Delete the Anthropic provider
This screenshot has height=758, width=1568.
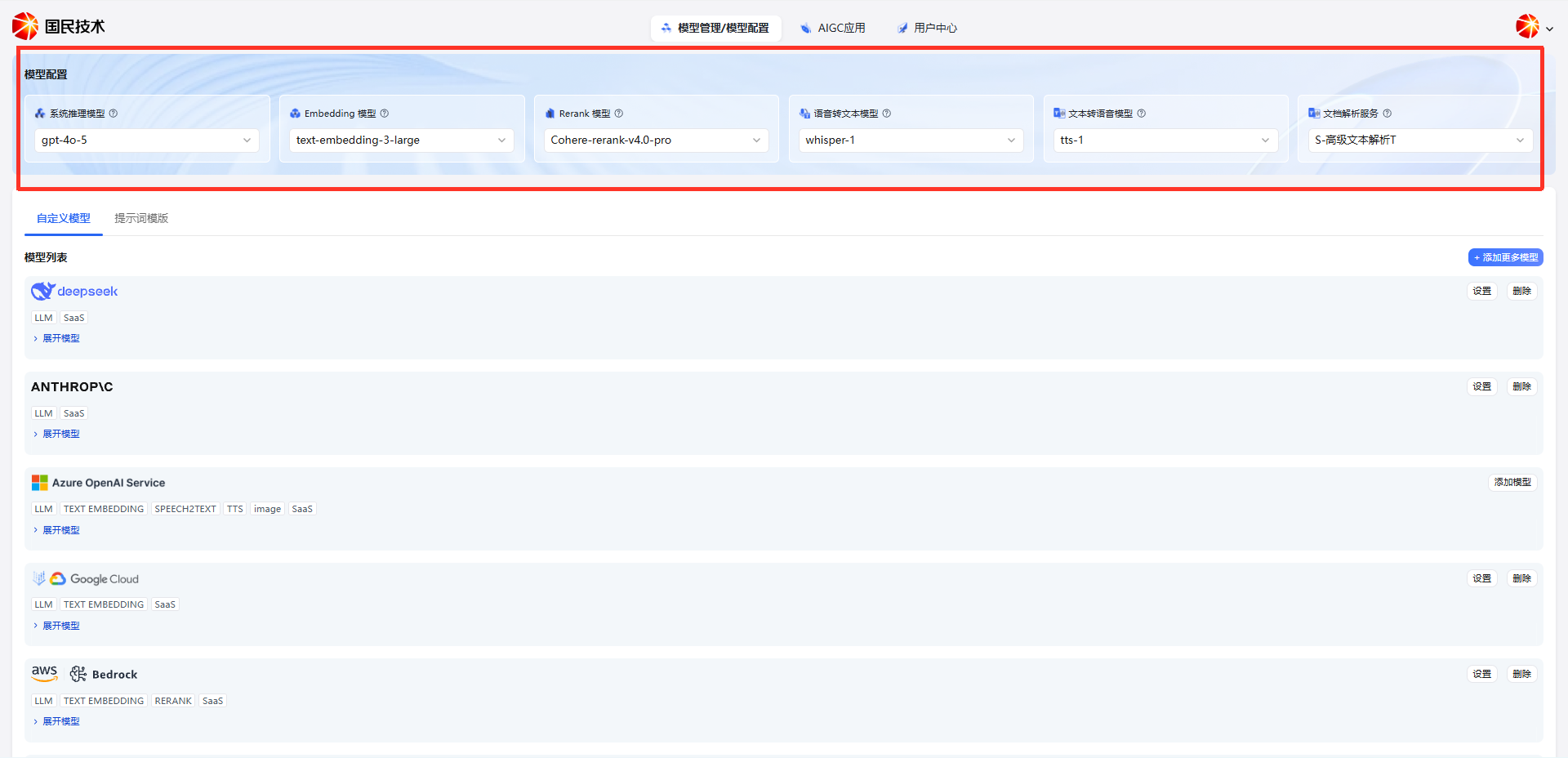click(x=1522, y=386)
